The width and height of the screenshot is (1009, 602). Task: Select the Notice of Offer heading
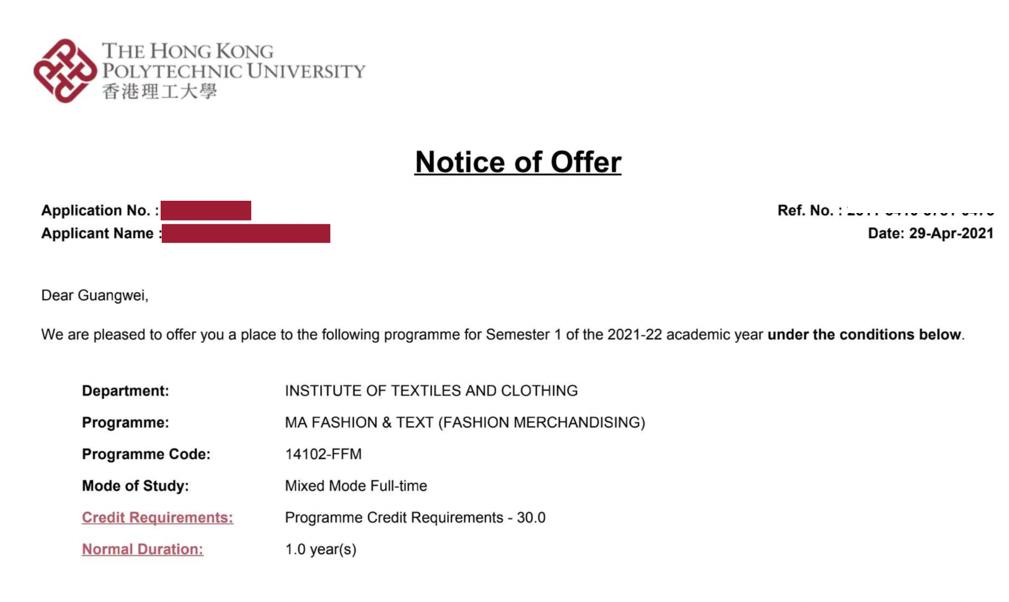518,162
